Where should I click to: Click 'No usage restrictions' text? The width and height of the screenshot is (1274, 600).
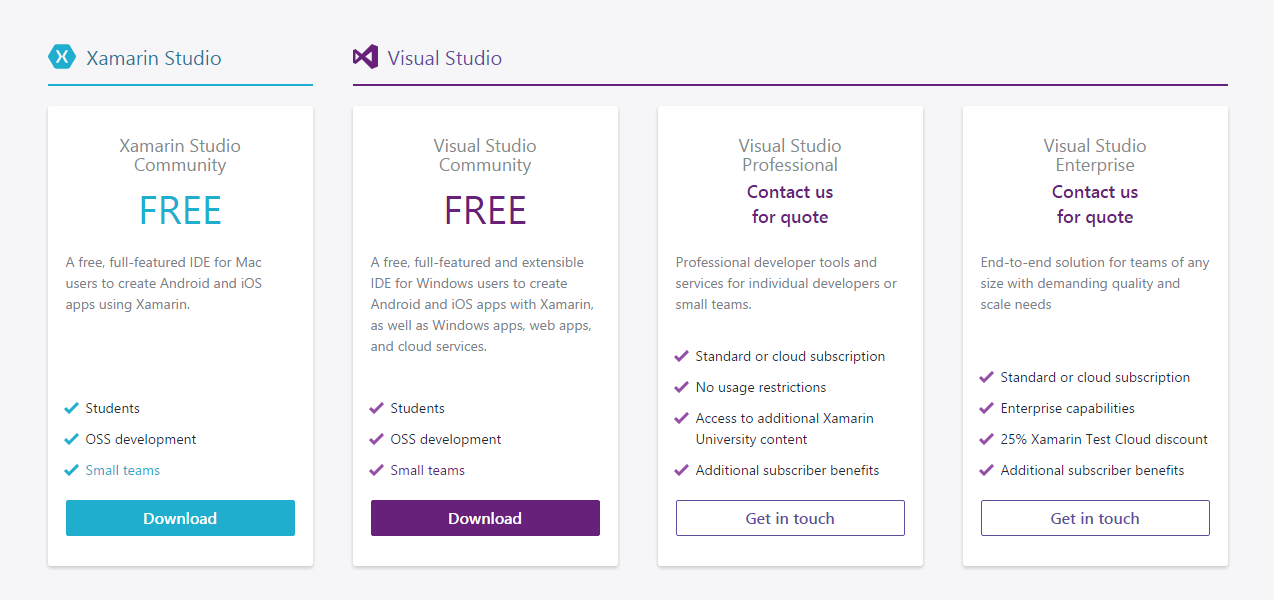point(761,387)
